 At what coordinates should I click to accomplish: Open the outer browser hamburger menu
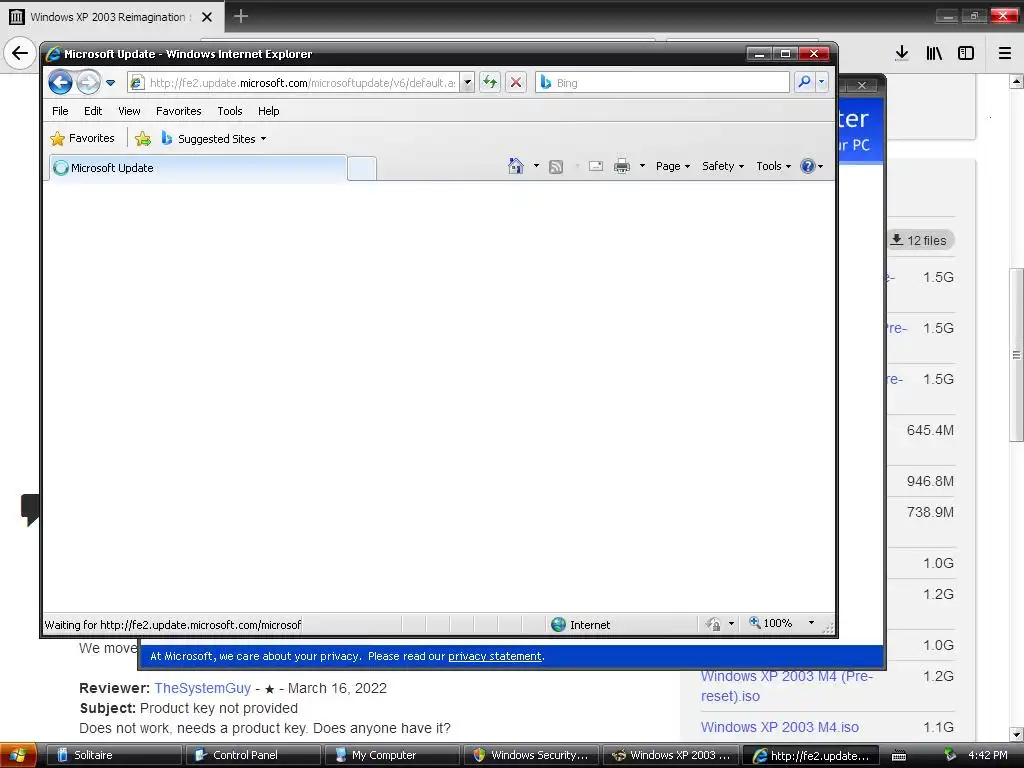coord(1005,53)
